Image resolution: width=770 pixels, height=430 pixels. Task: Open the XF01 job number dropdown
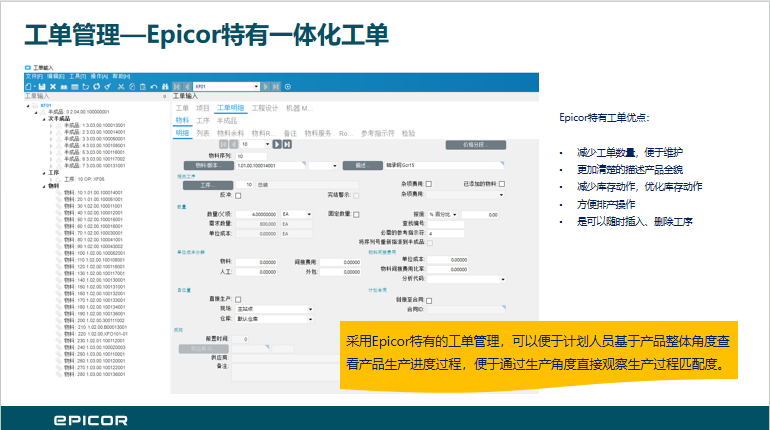256,86
